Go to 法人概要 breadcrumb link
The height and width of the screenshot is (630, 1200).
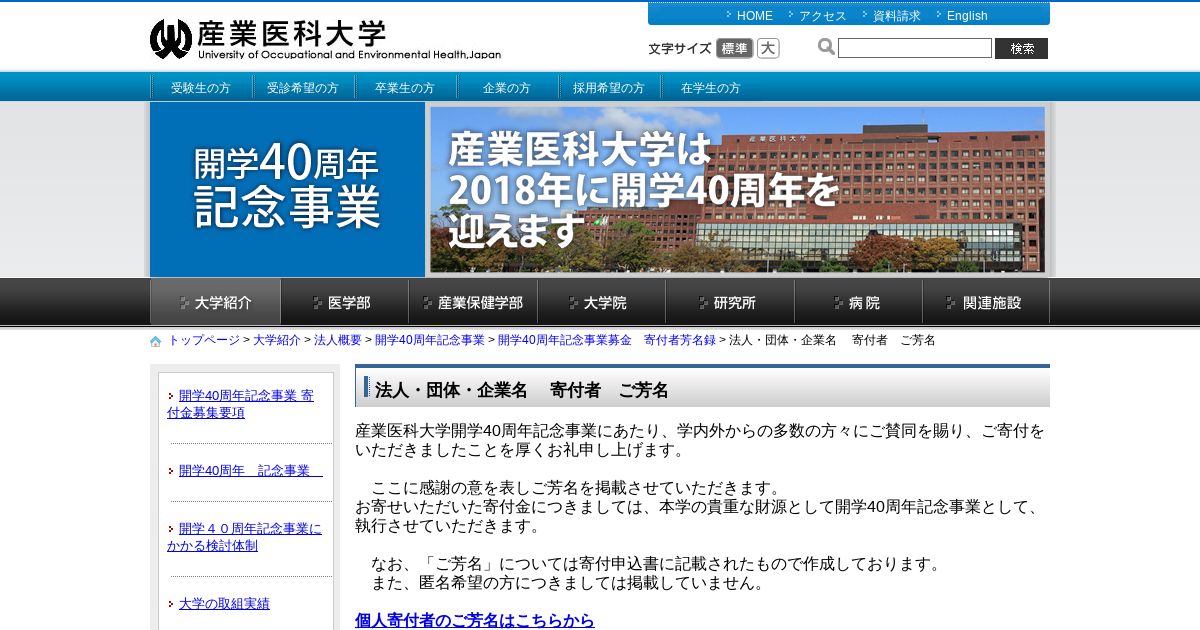pos(338,340)
